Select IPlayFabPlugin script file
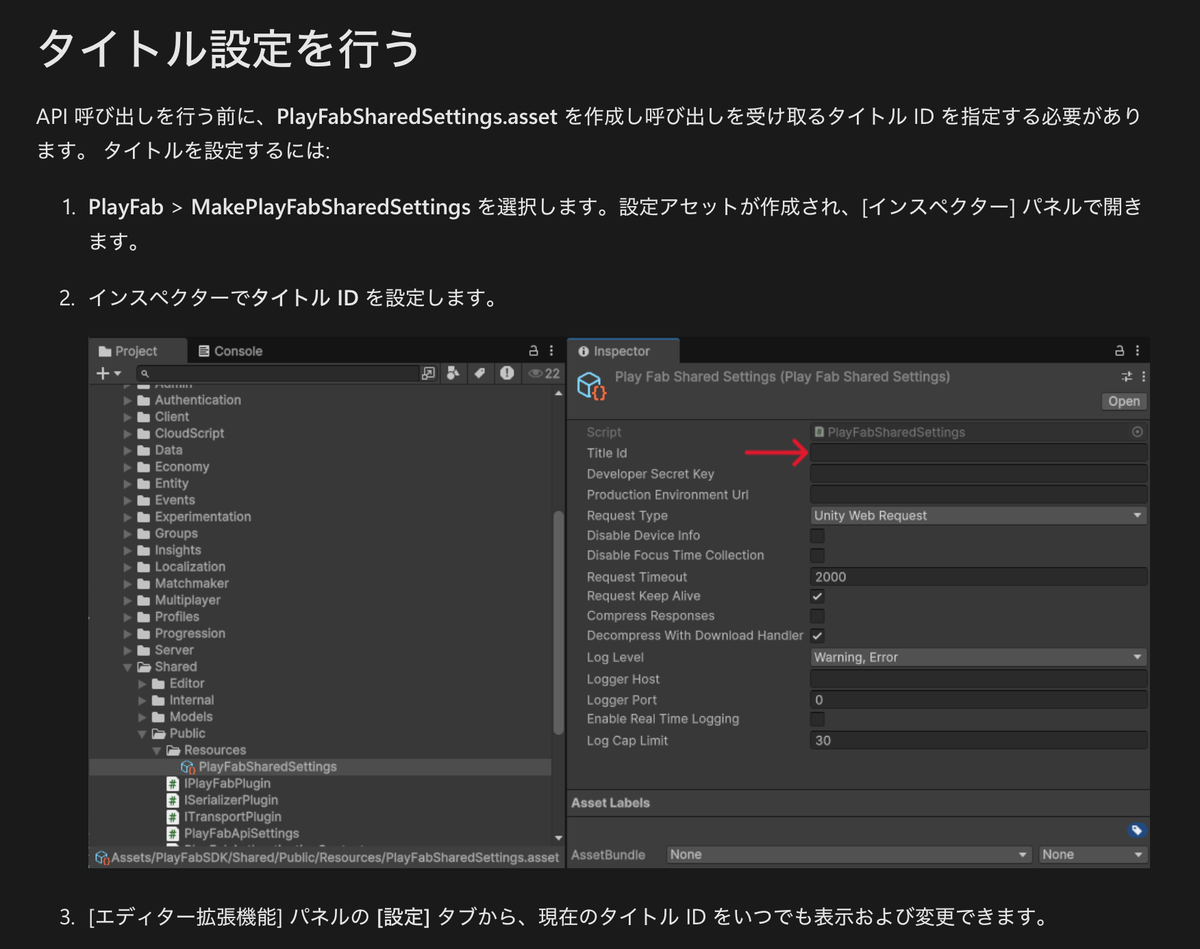 (219, 783)
